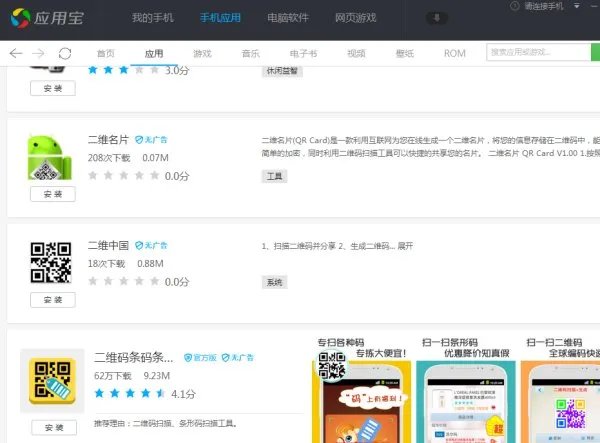Open the 二维码条码条... app title
The width and height of the screenshot is (600, 443).
pyautogui.click(x=134, y=357)
